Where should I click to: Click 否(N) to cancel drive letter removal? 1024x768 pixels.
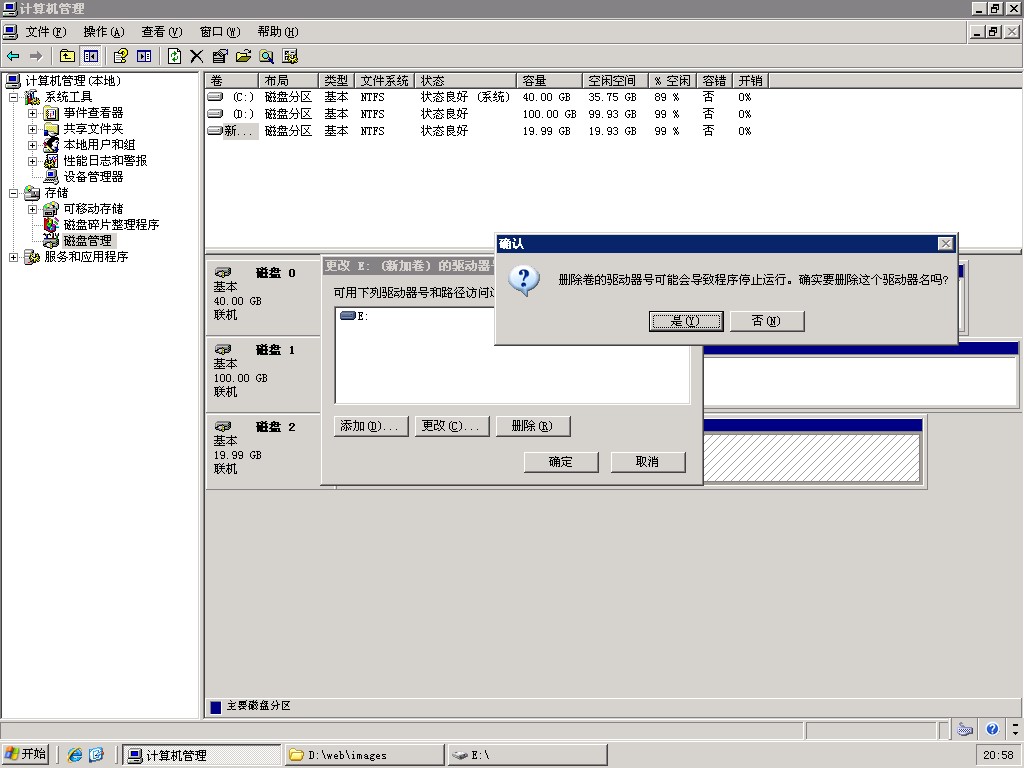(766, 321)
